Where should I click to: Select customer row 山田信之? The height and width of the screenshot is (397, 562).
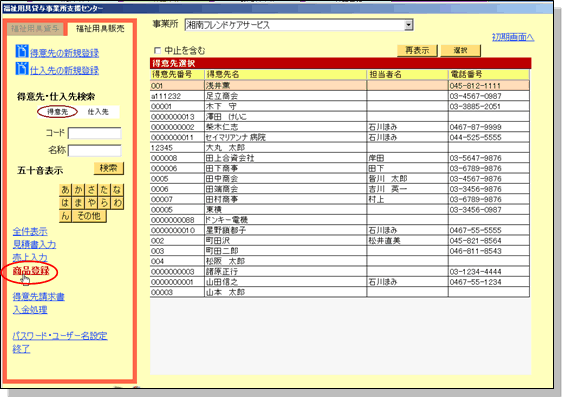[x=339, y=282]
